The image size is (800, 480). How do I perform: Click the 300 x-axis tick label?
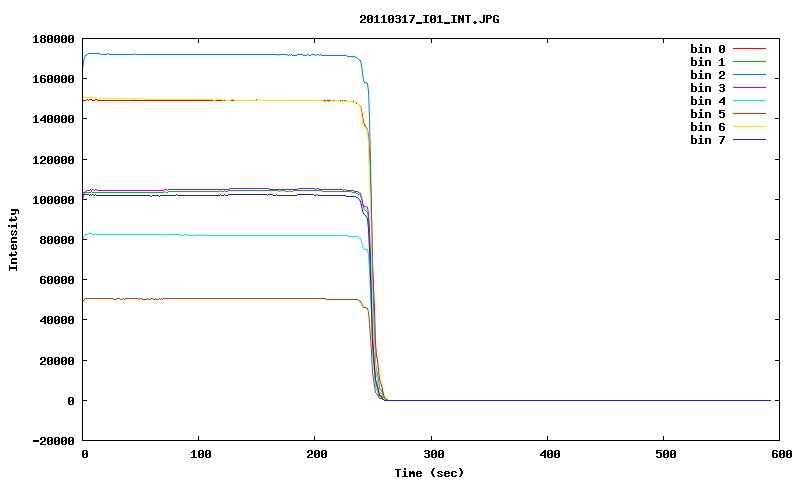433,454
